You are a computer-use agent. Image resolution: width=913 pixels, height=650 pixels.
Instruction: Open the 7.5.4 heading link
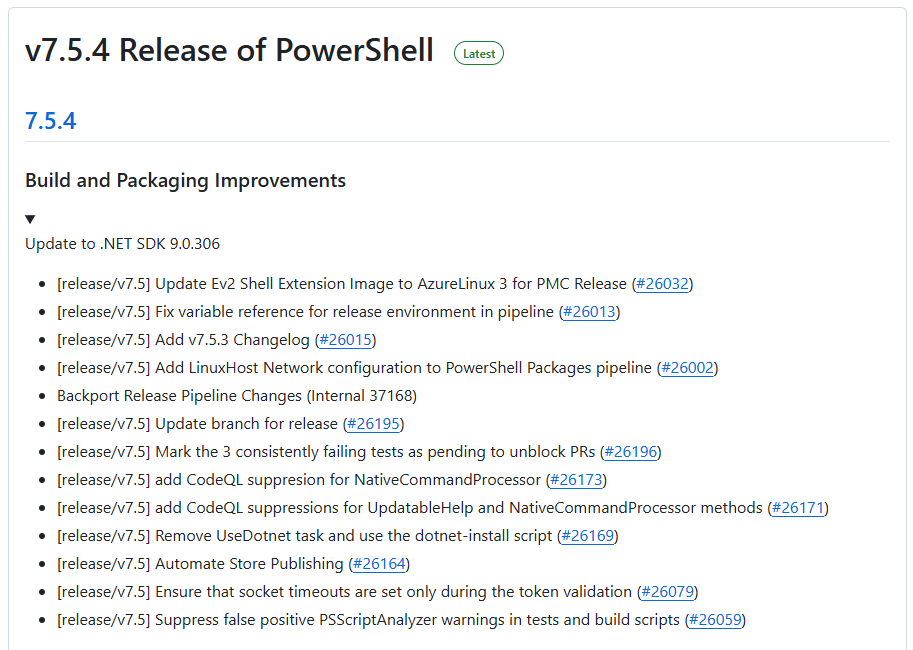pyautogui.click(x=50, y=121)
